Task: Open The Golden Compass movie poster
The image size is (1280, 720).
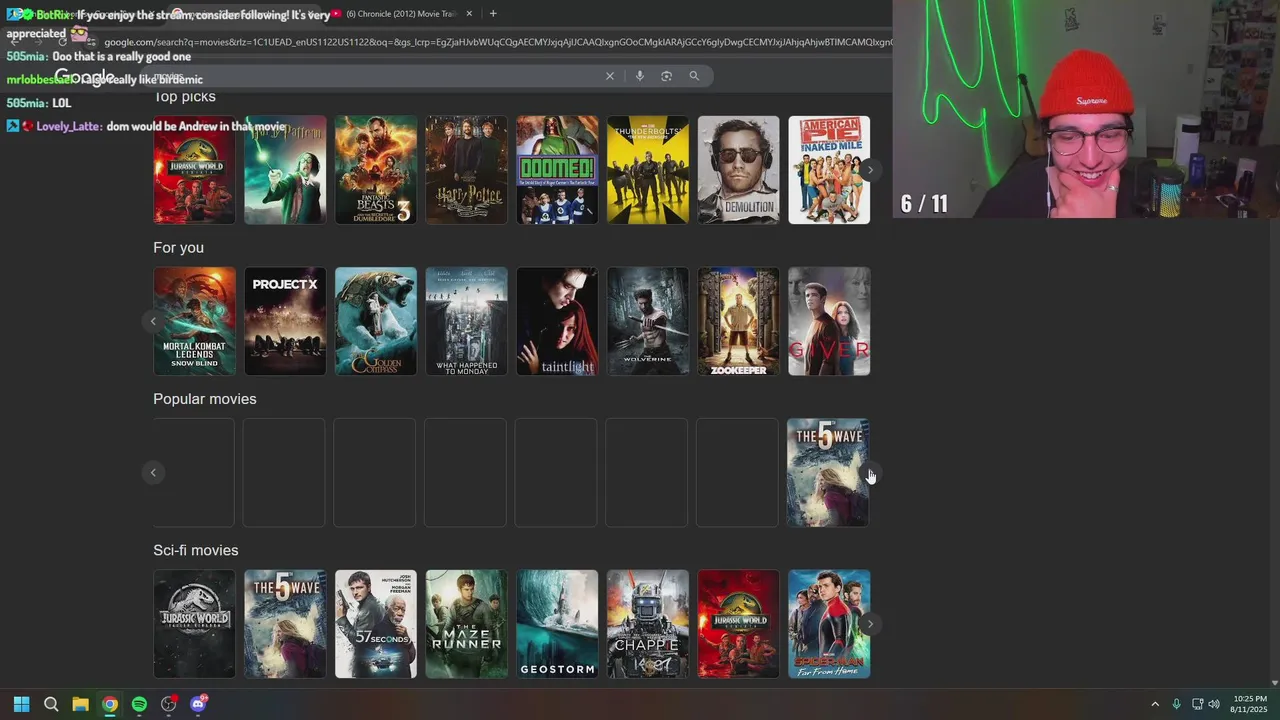Action: pyautogui.click(x=376, y=321)
